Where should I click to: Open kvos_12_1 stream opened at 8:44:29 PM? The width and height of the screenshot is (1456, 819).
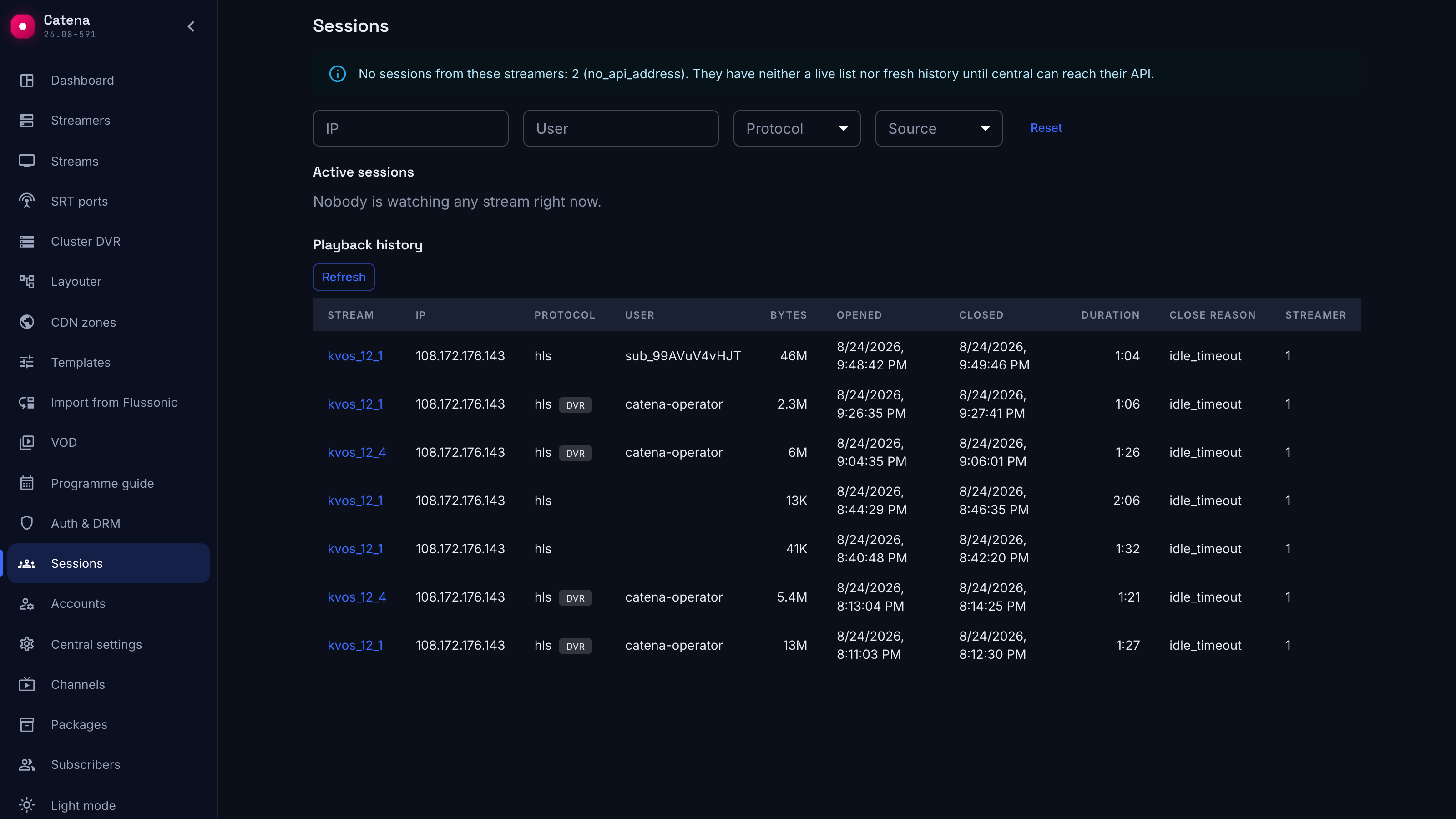tap(355, 501)
